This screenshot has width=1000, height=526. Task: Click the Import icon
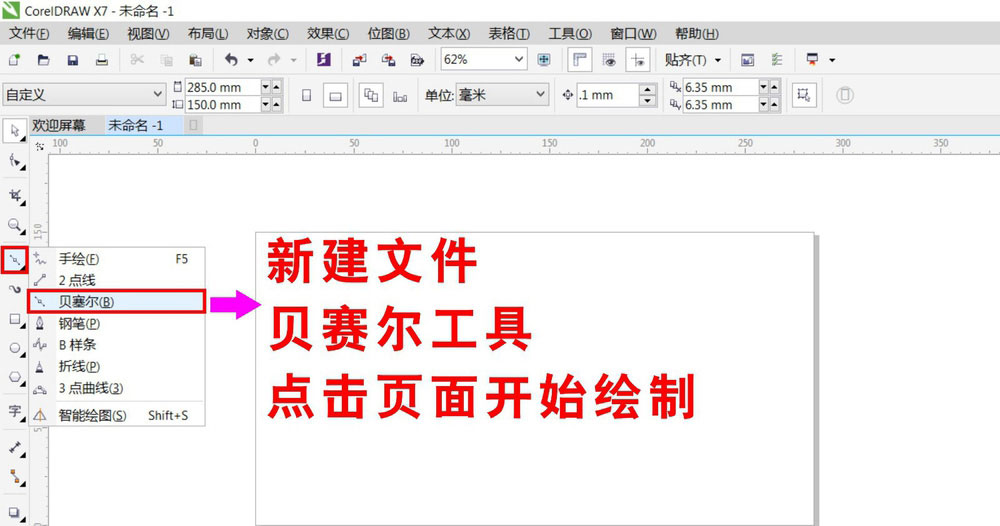pos(359,60)
